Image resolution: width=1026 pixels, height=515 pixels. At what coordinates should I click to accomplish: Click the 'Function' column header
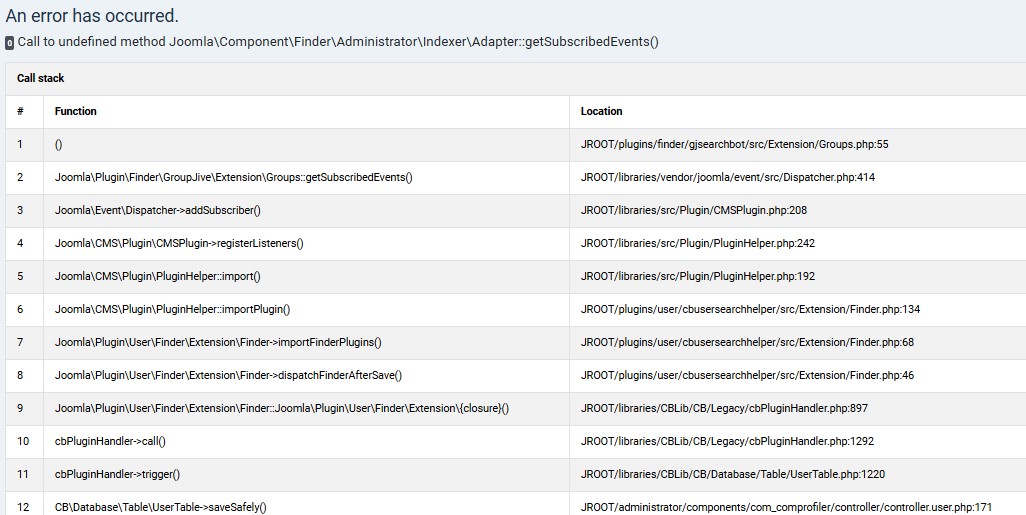tap(75, 111)
